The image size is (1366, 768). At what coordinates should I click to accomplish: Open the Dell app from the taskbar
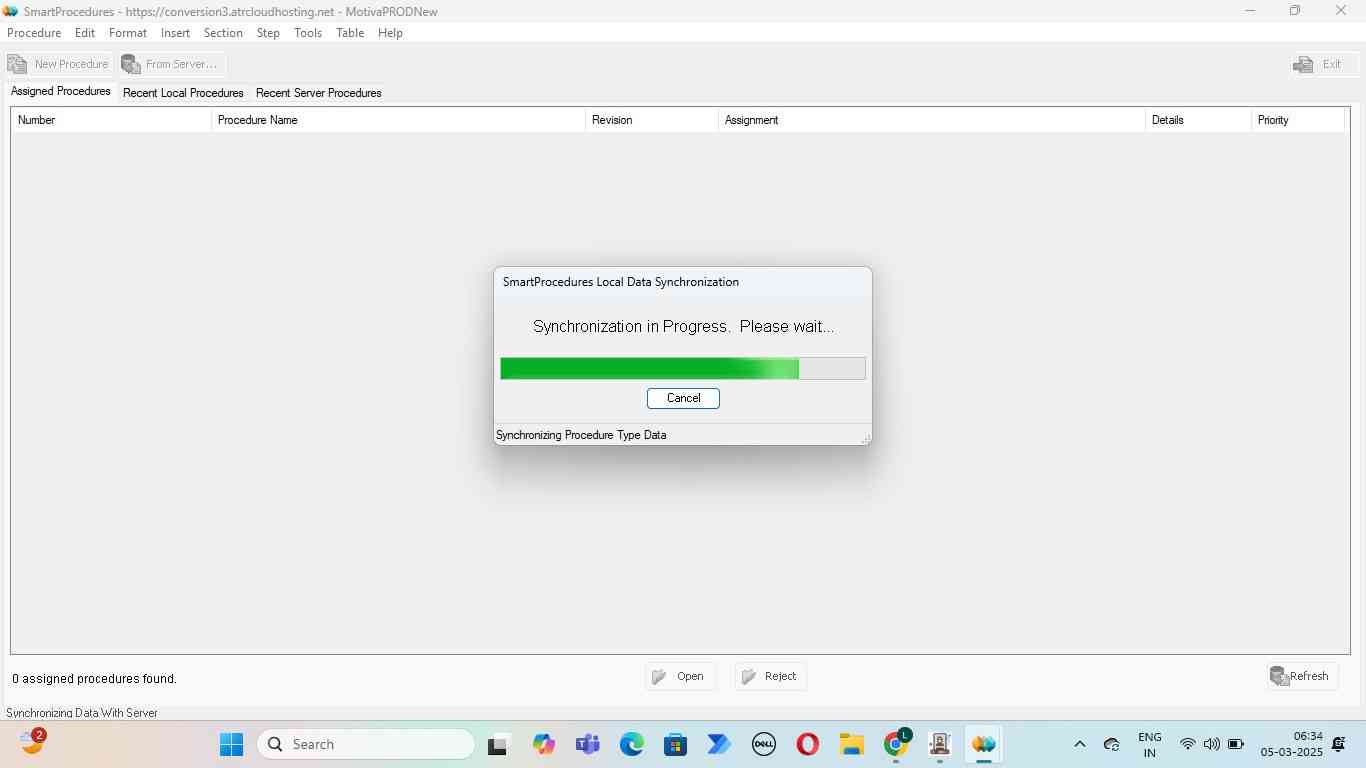(x=764, y=744)
